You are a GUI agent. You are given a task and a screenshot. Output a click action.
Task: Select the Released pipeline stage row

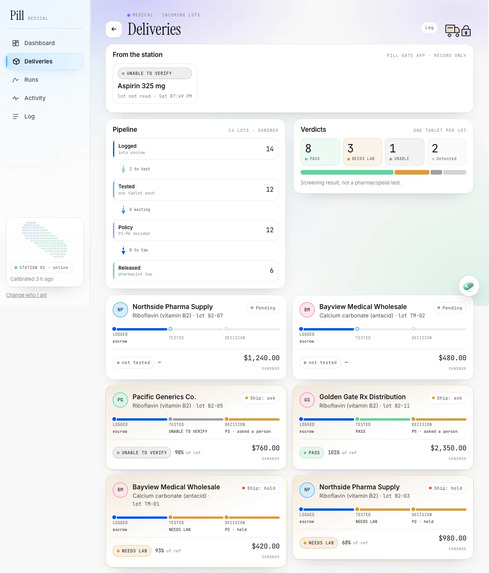coord(196,271)
